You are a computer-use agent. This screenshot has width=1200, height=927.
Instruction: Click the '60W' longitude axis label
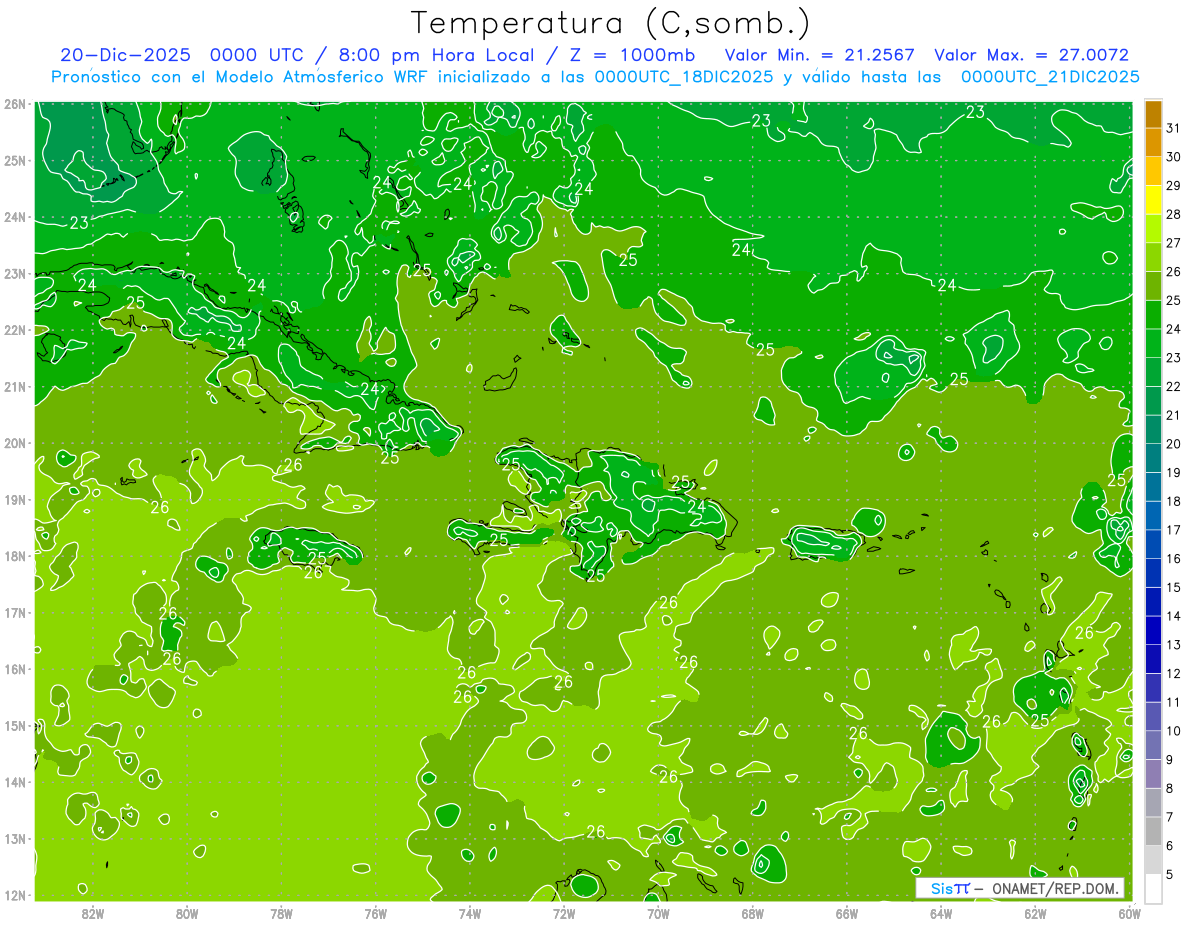coord(1129,914)
